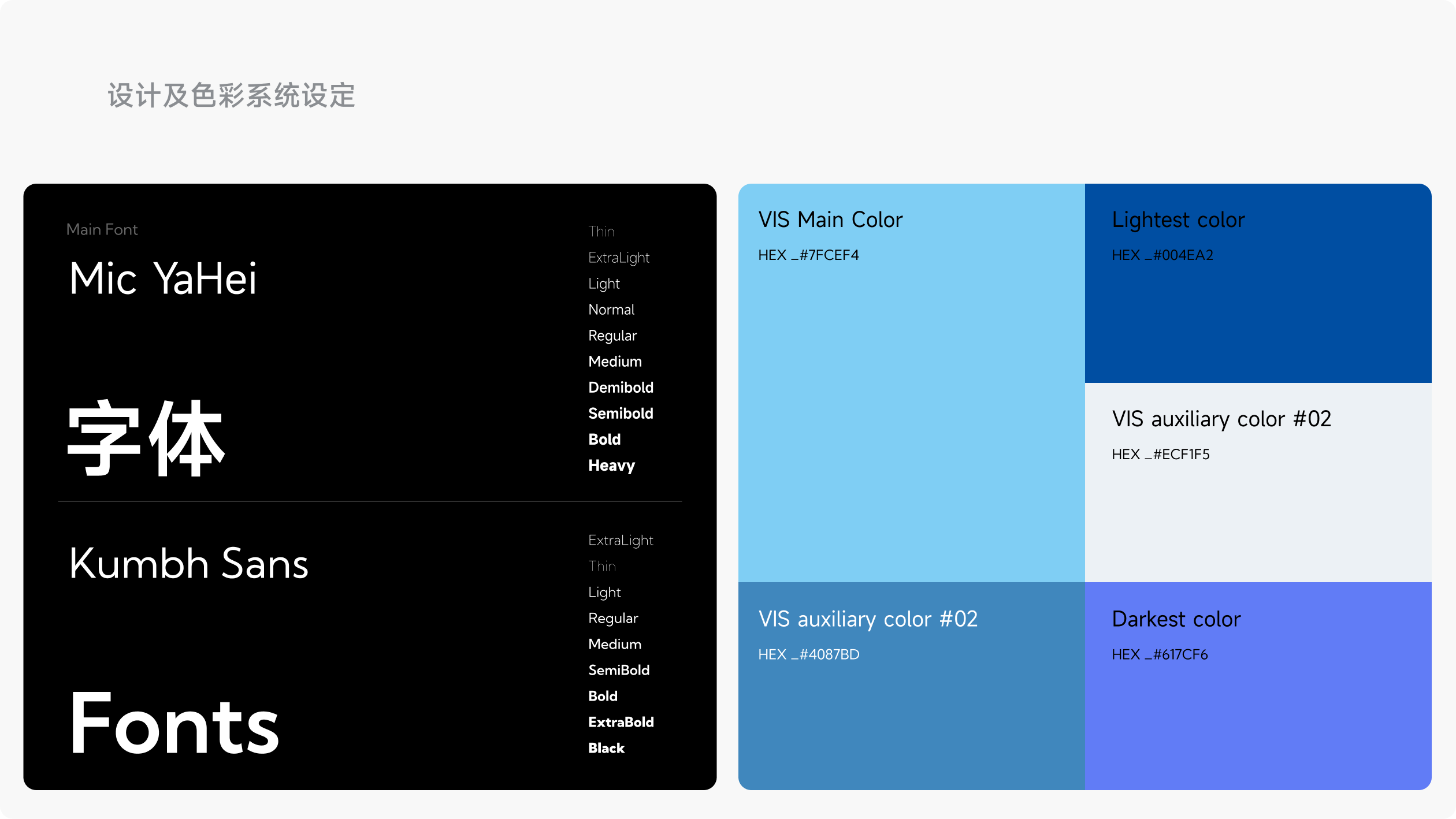Click the large Fonts heading text
The image size is (1456, 819).
tap(174, 724)
